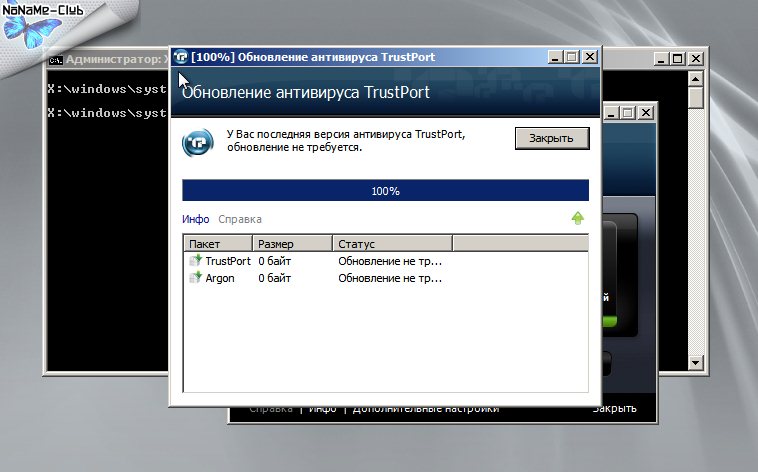The height and width of the screenshot is (472, 758).
Task: Click the TrustPort package row icon
Action: 195,261
